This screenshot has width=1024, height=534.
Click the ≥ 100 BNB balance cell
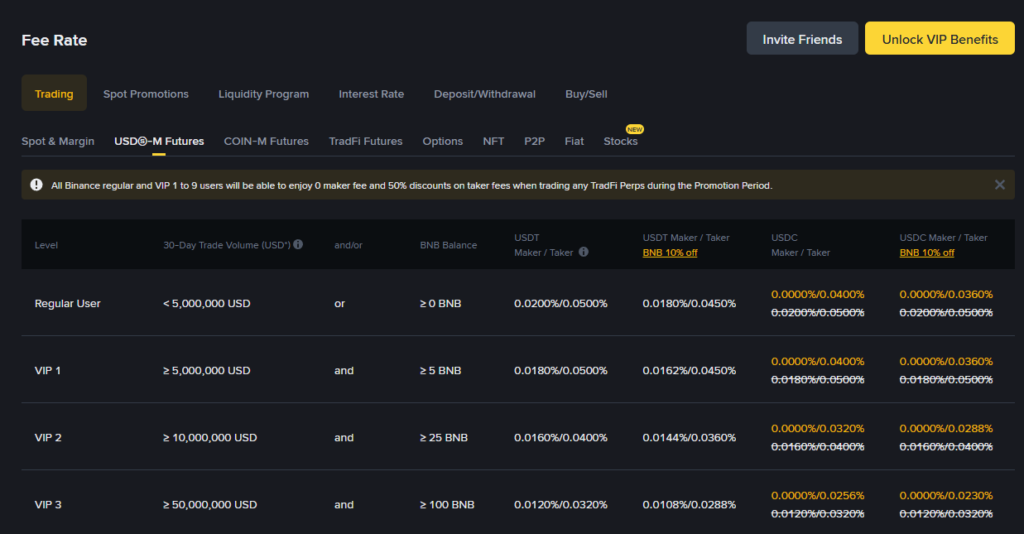coord(447,505)
